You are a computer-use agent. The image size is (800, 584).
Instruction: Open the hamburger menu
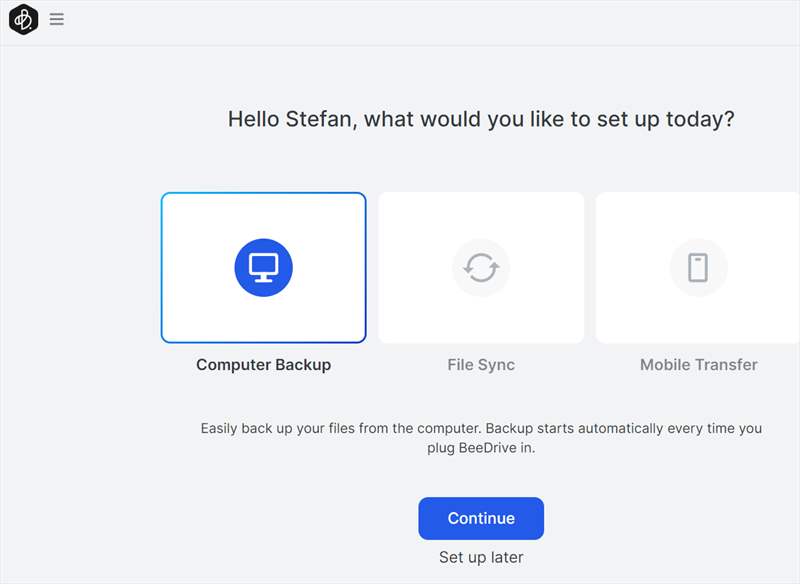[57, 19]
